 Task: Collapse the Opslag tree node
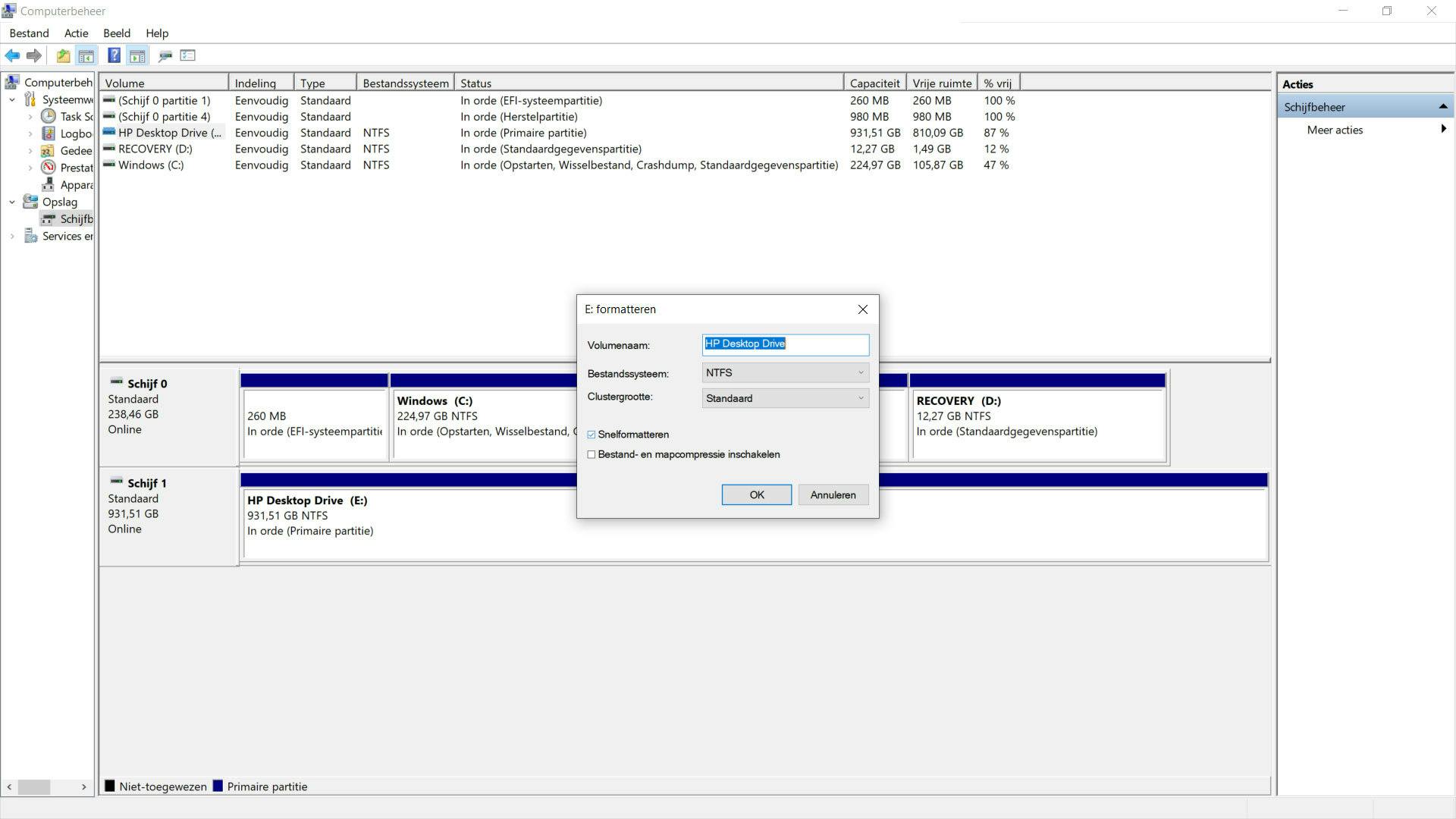(x=12, y=202)
